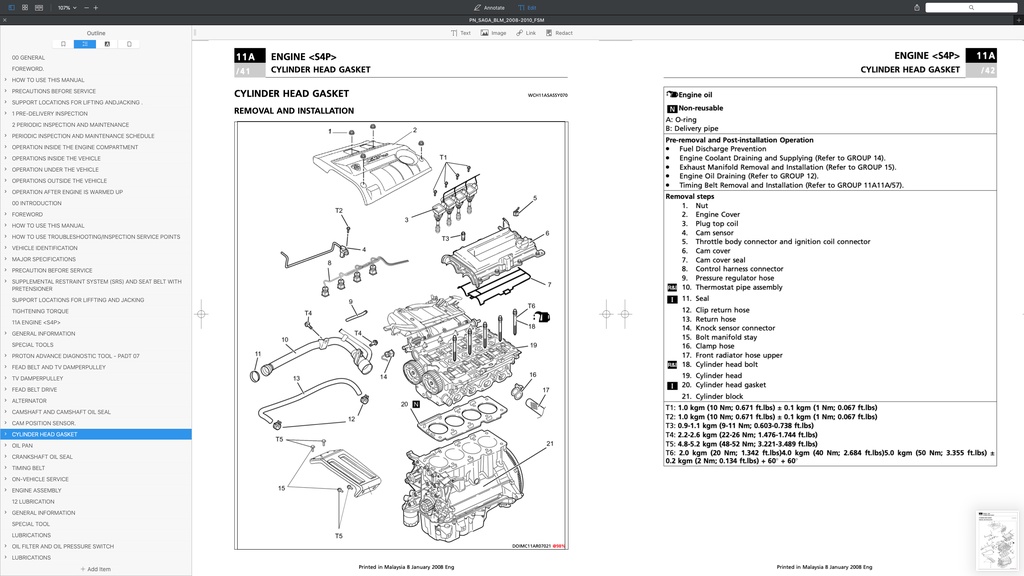Switch to Edit mode

(x=530, y=7)
